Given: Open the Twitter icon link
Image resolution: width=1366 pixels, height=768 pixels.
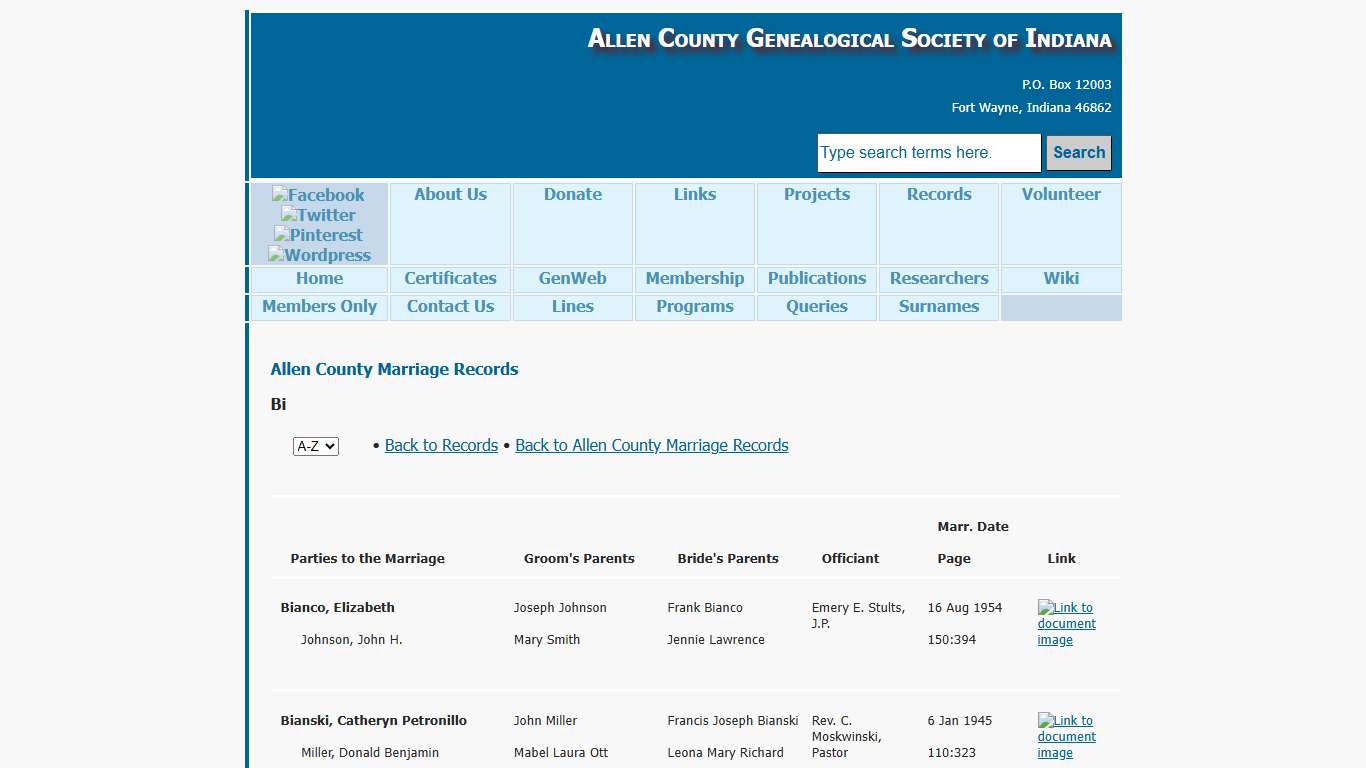Looking at the screenshot, I should (318, 215).
